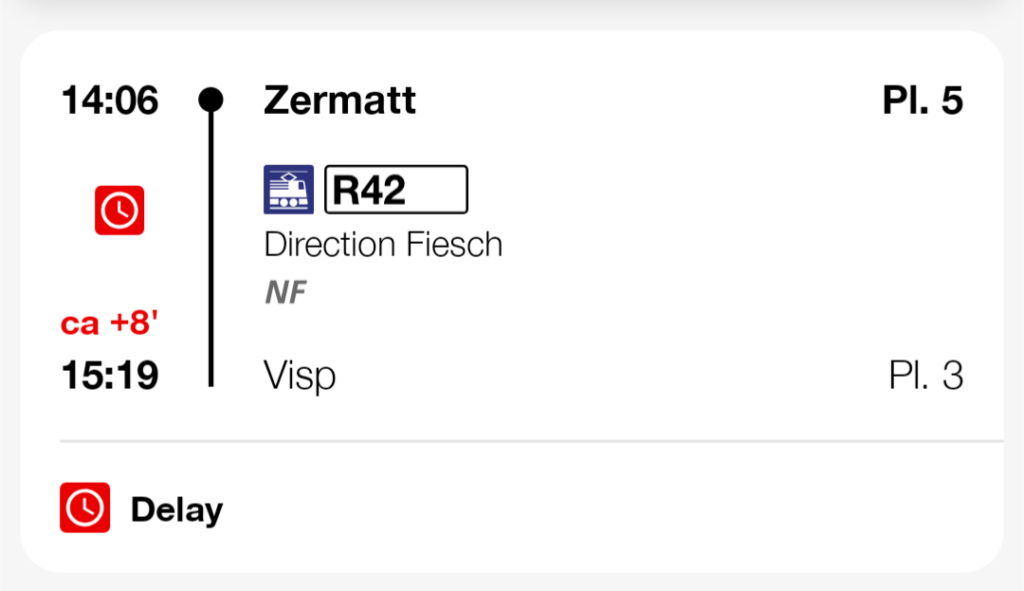Click the blank space right of R42

coord(700,190)
